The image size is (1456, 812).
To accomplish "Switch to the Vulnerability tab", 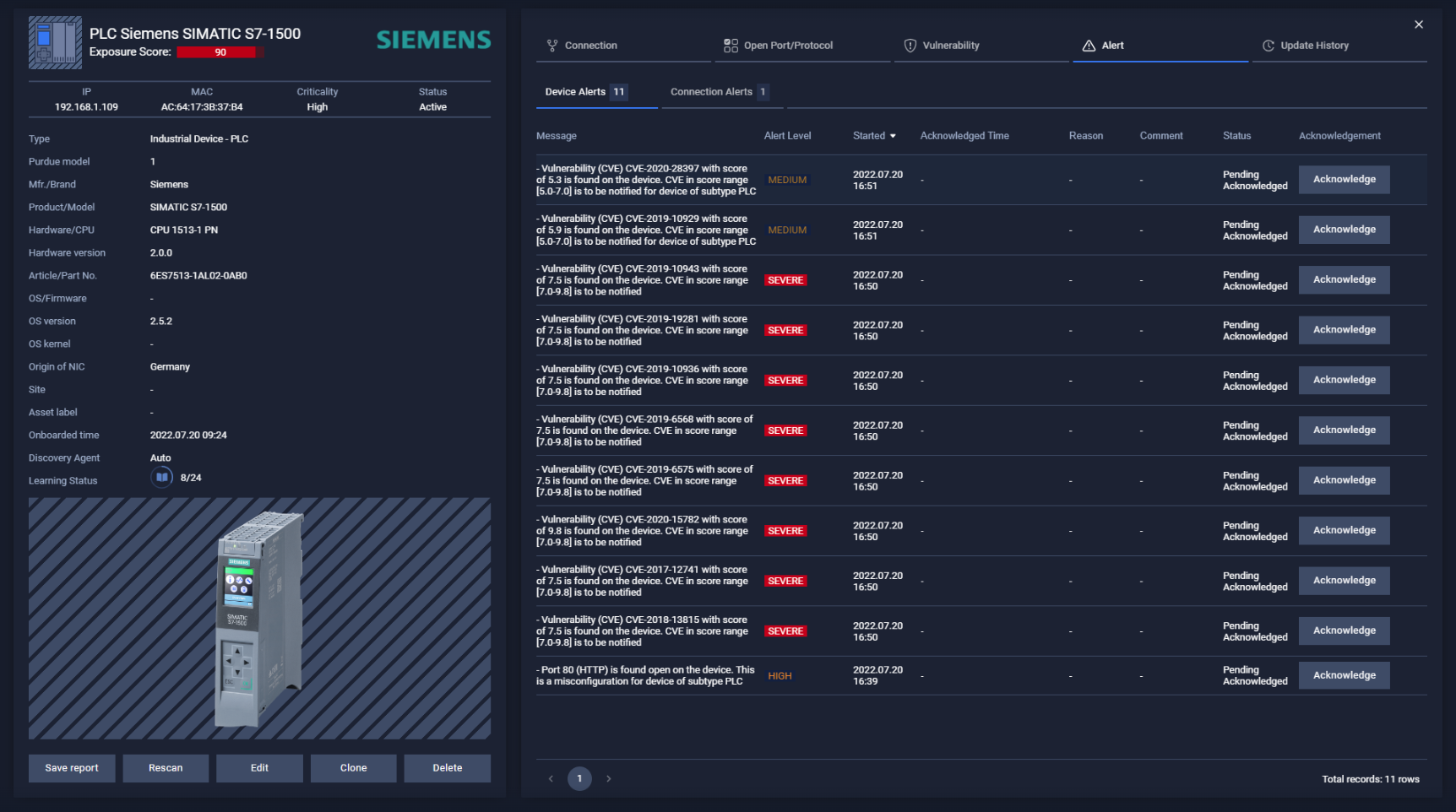I will click(981, 46).
